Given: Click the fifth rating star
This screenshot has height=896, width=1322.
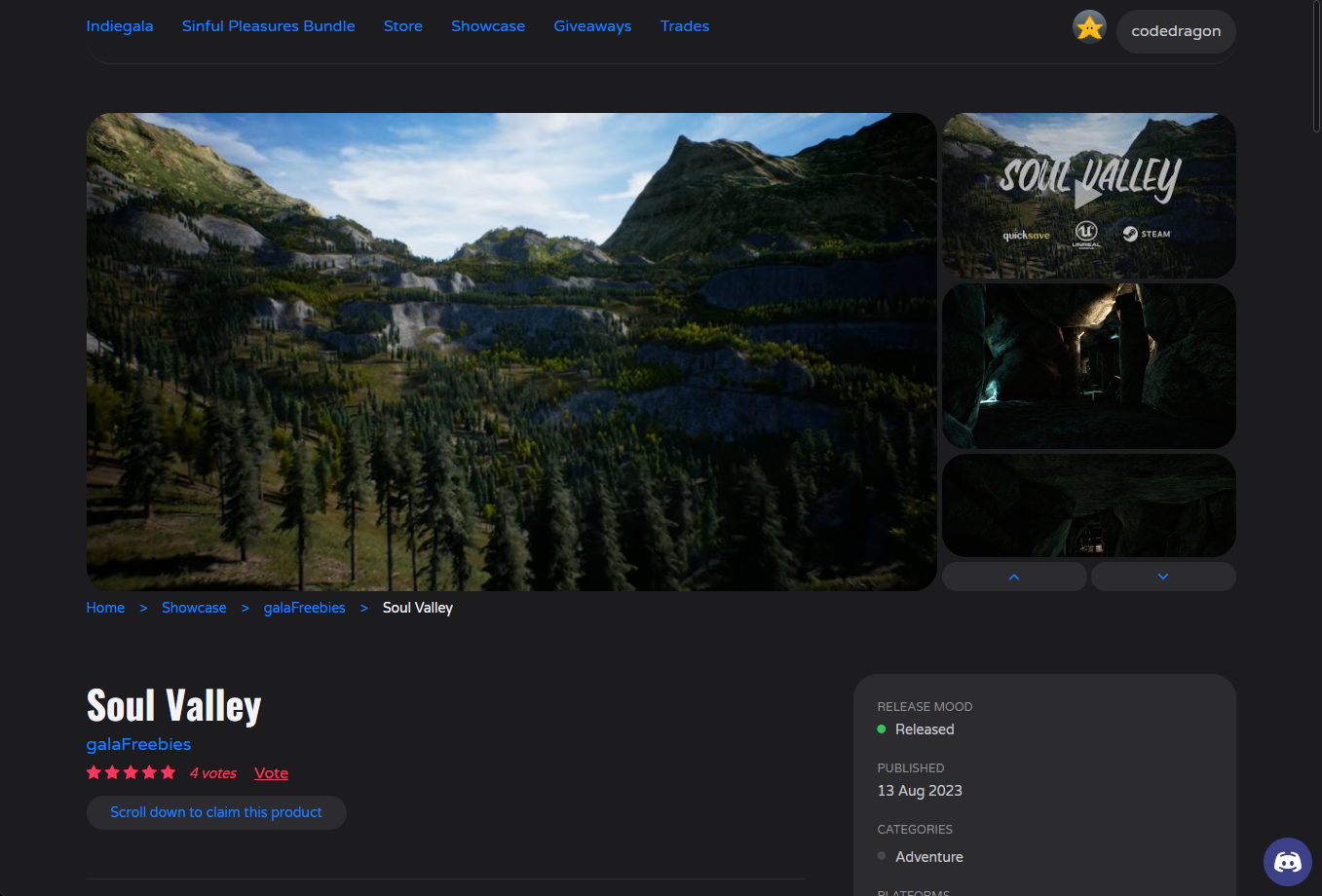Looking at the screenshot, I should pos(168,772).
